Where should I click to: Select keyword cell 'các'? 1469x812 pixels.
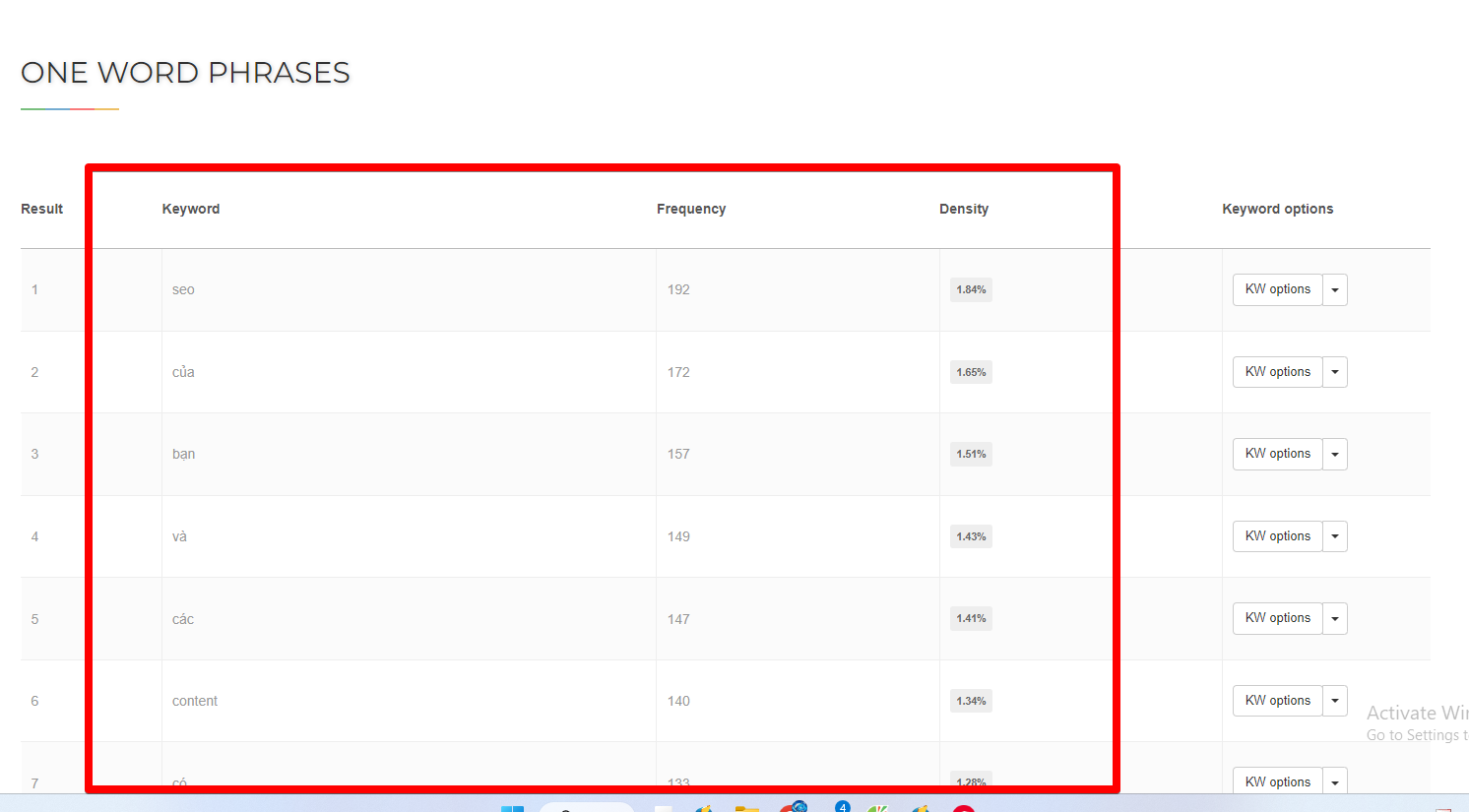(x=183, y=619)
